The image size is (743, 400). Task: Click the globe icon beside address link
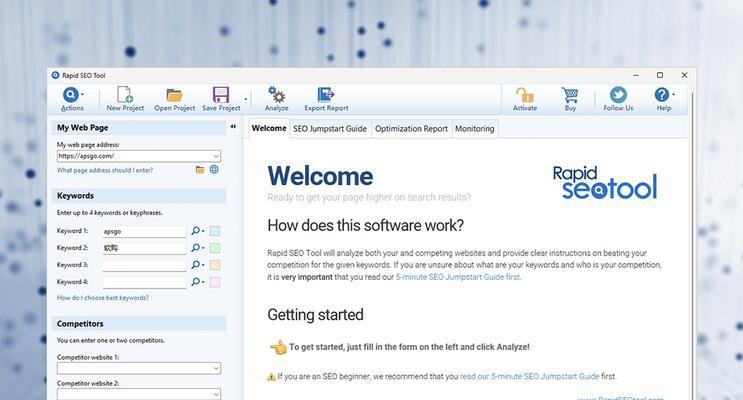[x=214, y=169]
